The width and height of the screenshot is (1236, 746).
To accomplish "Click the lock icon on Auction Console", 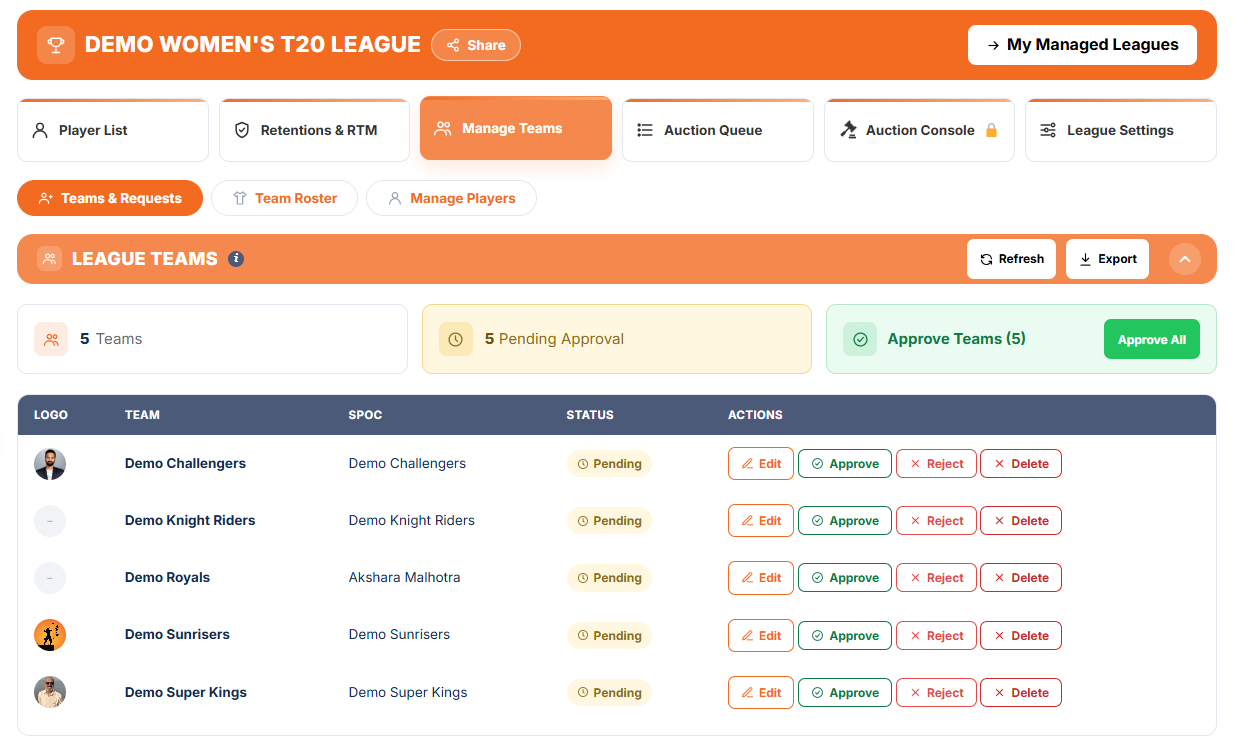I will [x=992, y=130].
